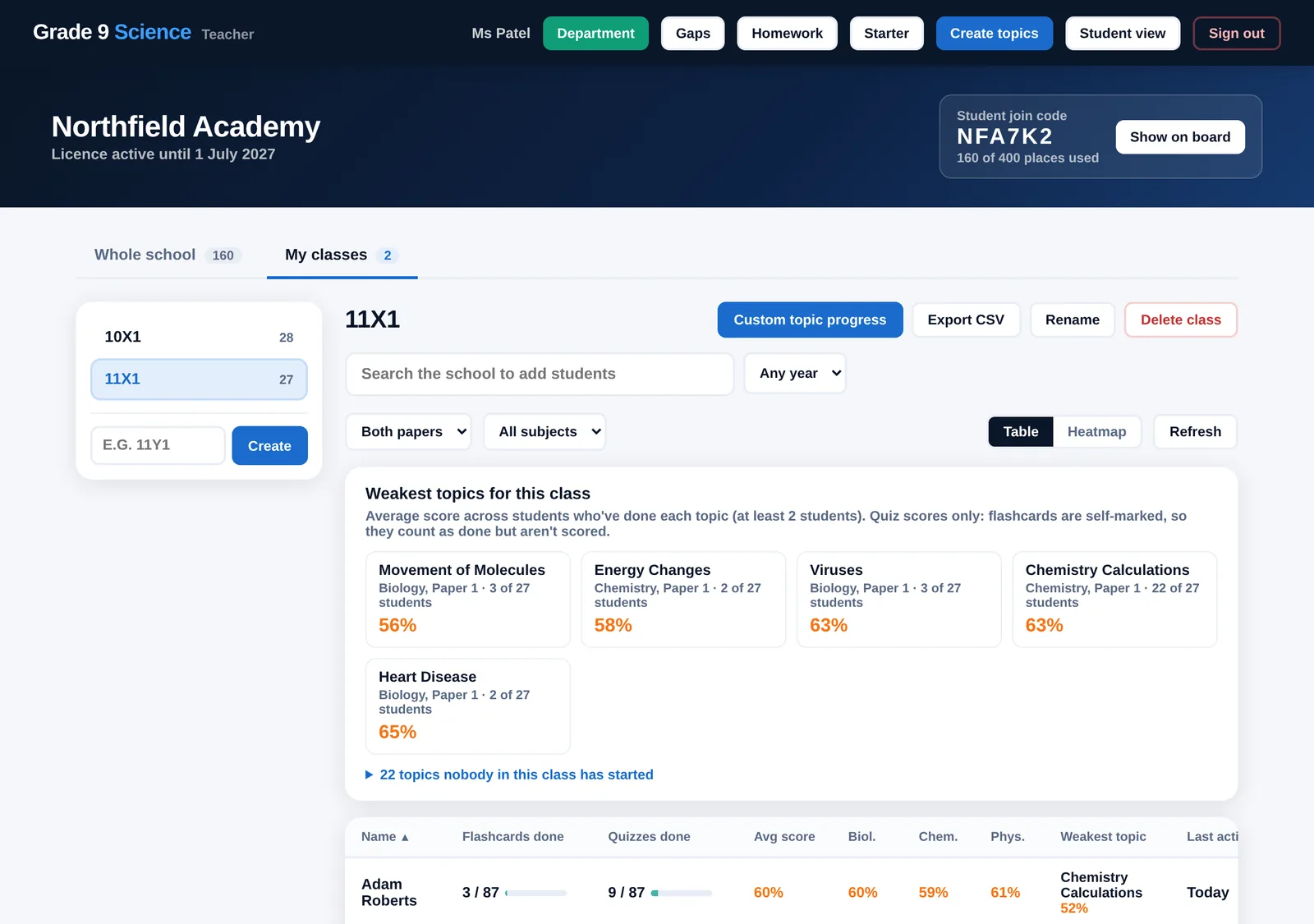This screenshot has width=1314, height=924.
Task: Sort by Avg score column
Action: tap(784, 837)
